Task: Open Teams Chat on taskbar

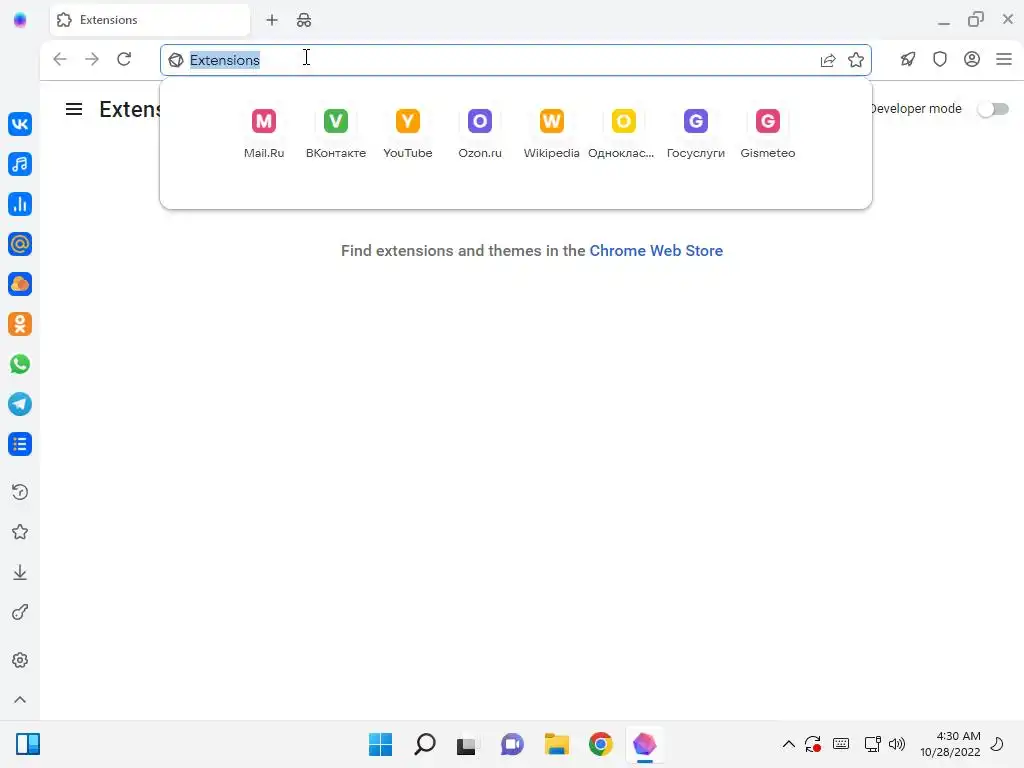Action: (x=513, y=744)
